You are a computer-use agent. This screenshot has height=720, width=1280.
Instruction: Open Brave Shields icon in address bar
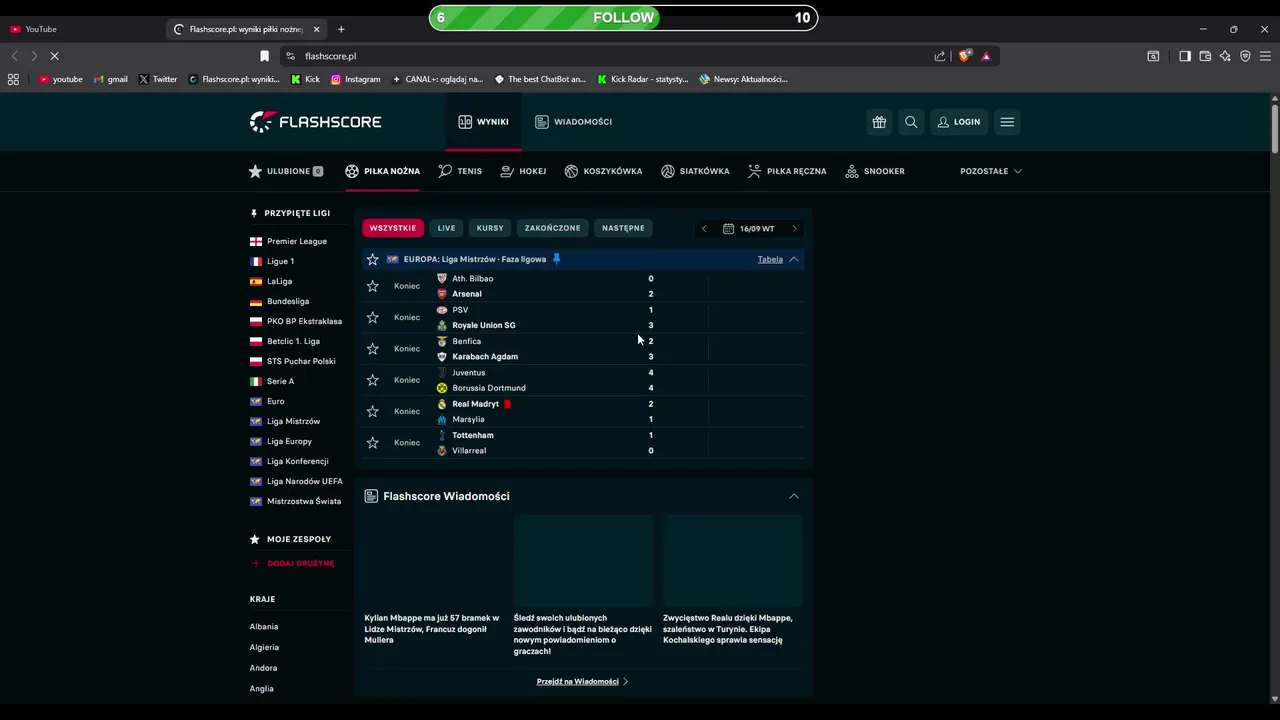click(x=964, y=56)
